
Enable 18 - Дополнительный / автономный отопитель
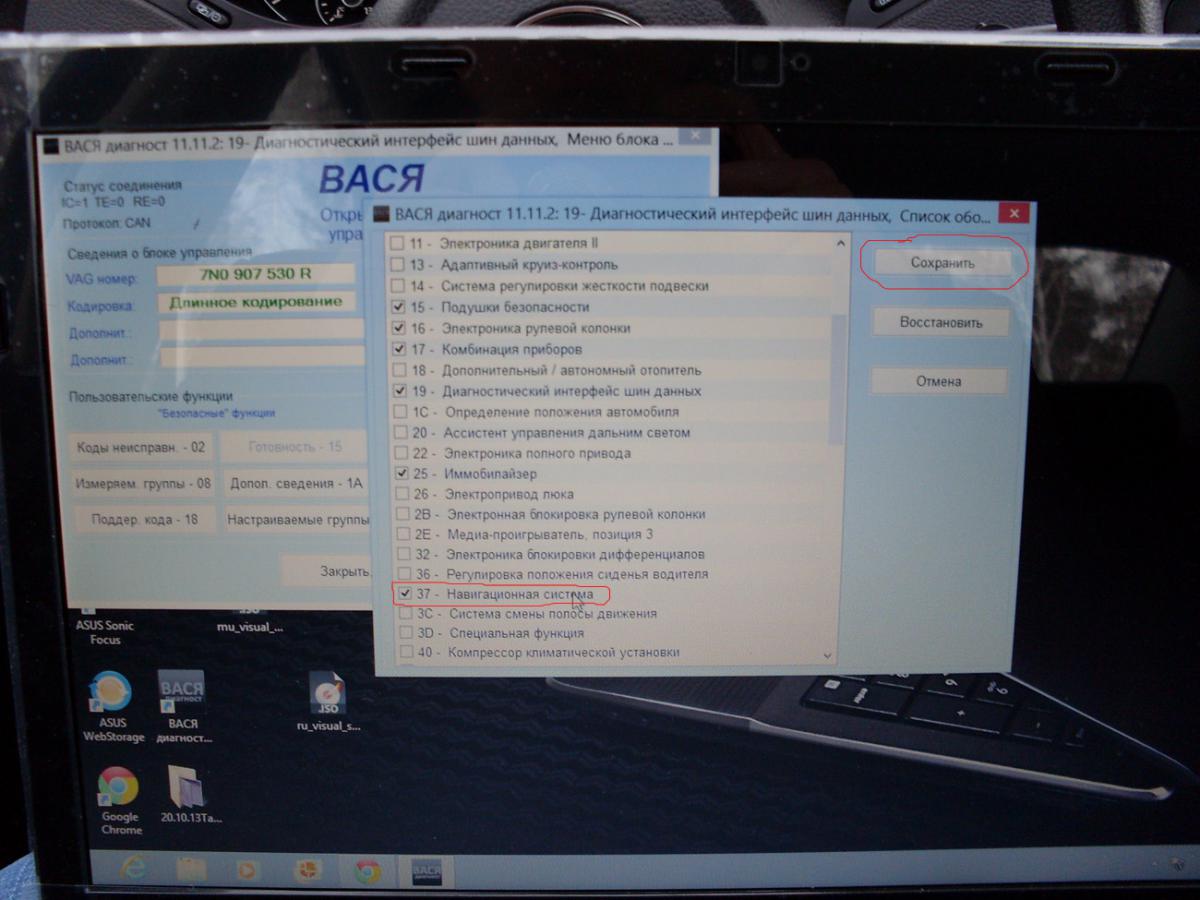coord(400,370)
